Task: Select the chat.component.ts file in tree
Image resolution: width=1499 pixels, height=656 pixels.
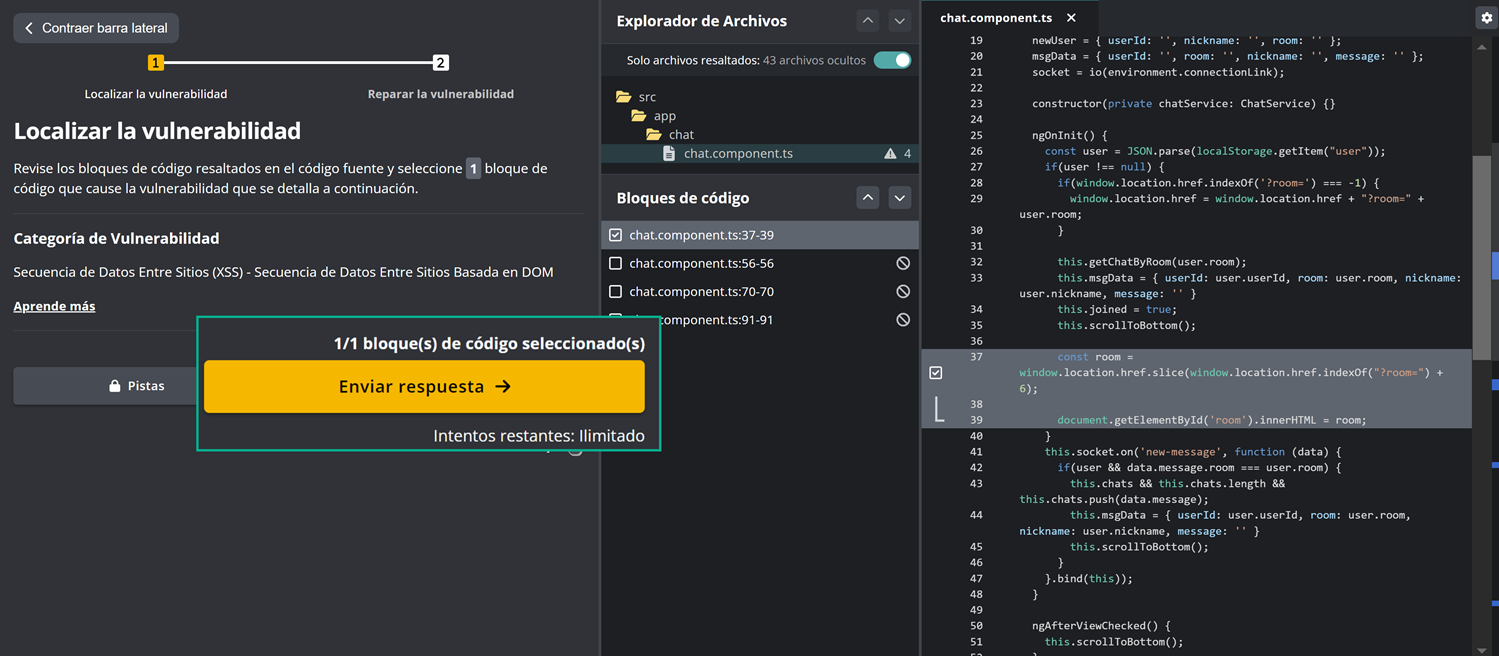Action: pyautogui.click(x=738, y=154)
